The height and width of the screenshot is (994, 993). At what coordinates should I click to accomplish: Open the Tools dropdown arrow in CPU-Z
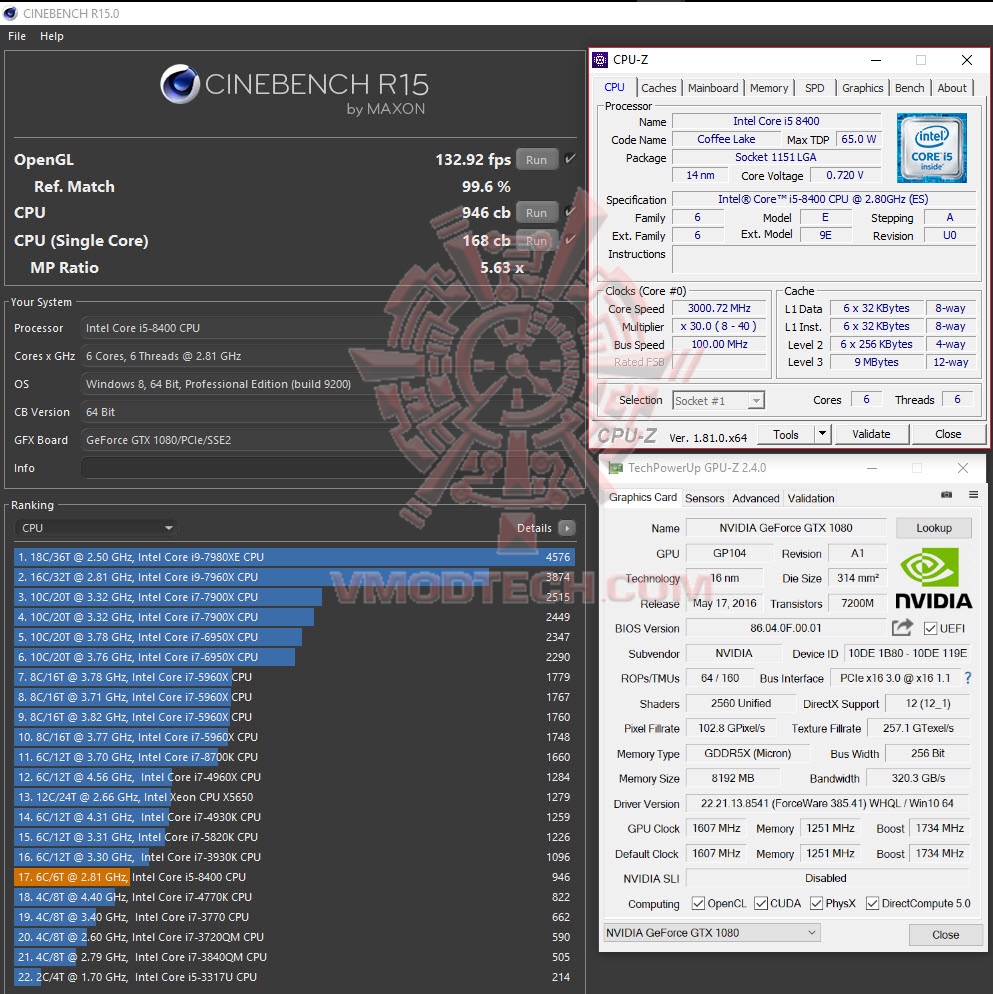pyautogui.click(x=822, y=434)
